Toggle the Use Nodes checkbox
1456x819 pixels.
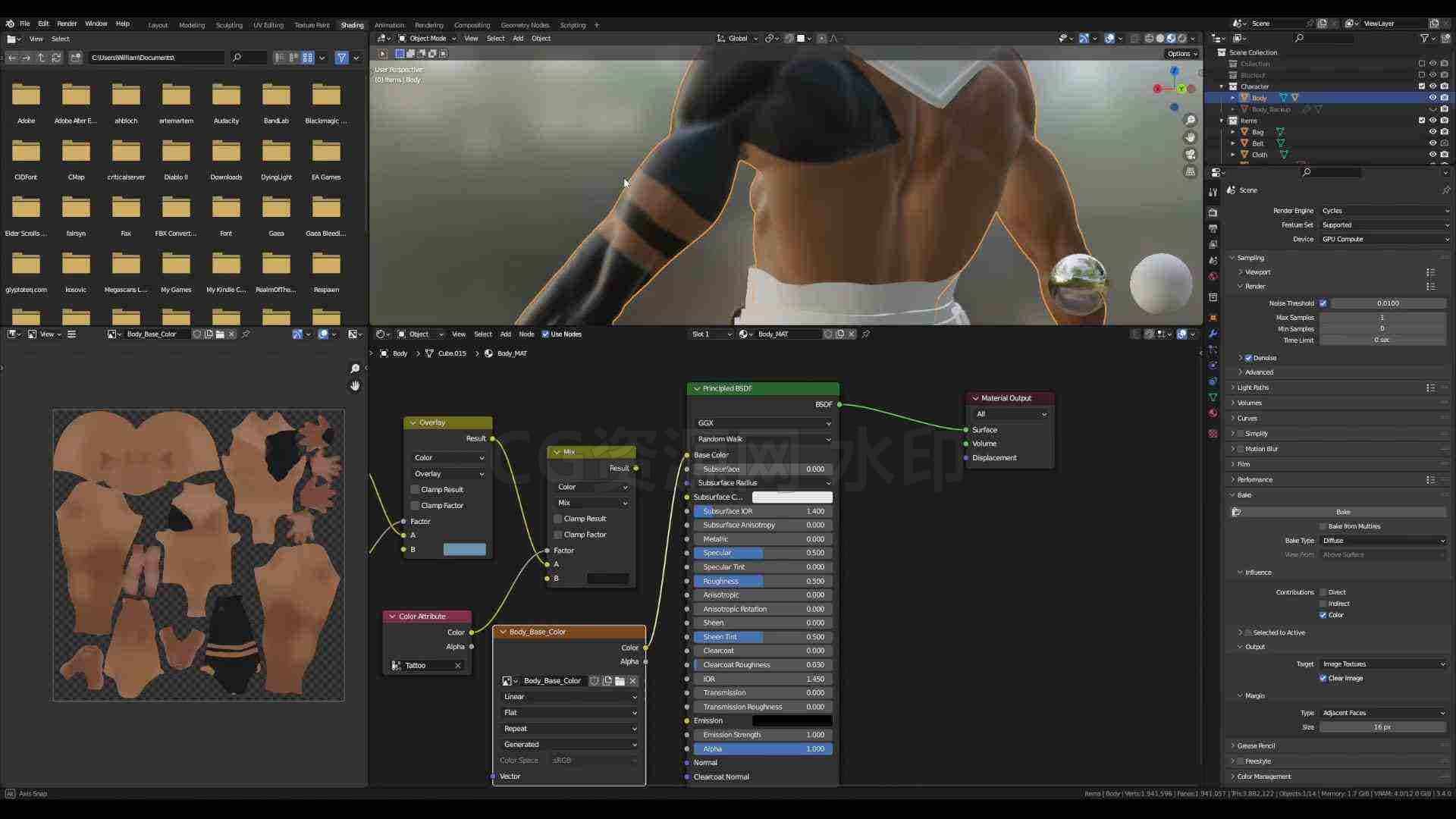(x=545, y=334)
